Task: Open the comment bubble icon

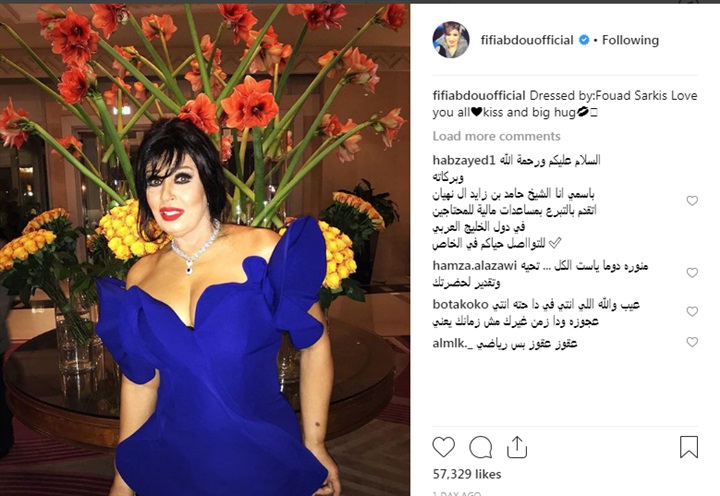Action: (x=480, y=447)
